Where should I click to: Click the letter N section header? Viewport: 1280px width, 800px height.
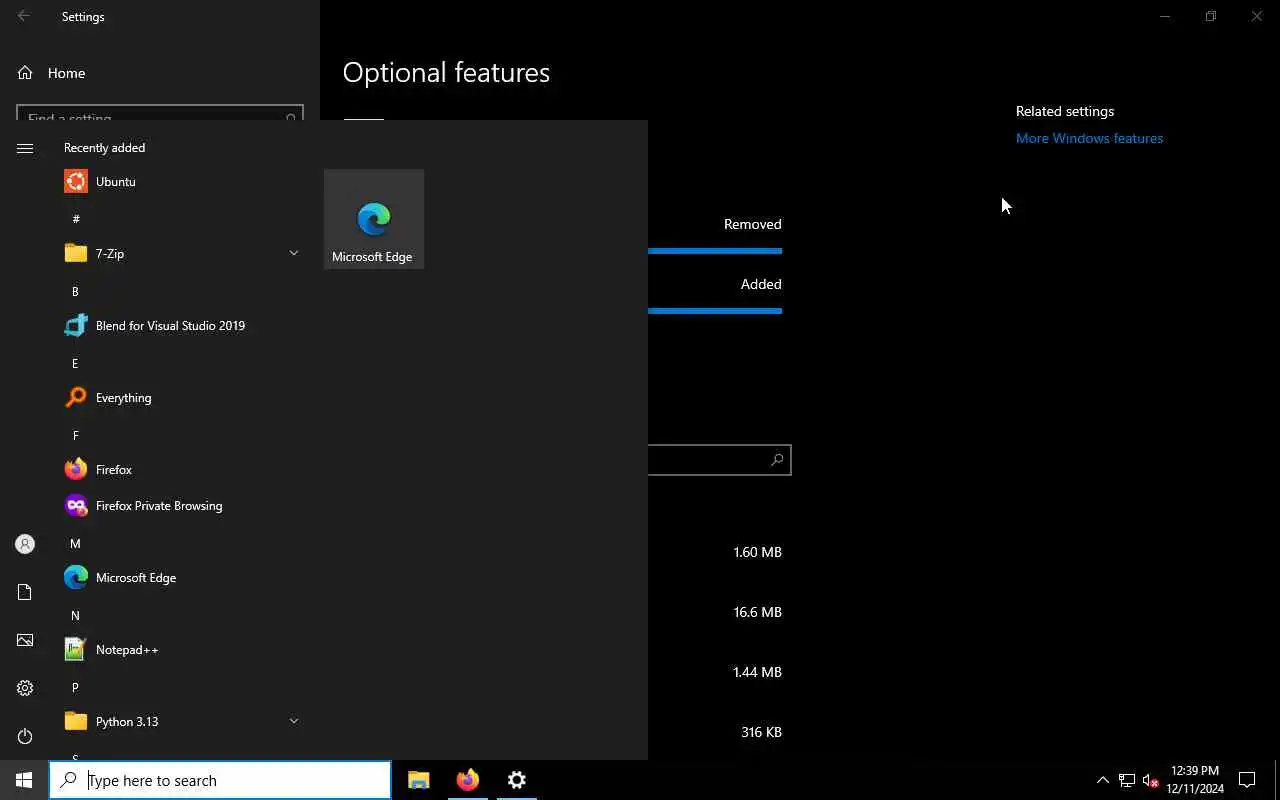[75, 615]
